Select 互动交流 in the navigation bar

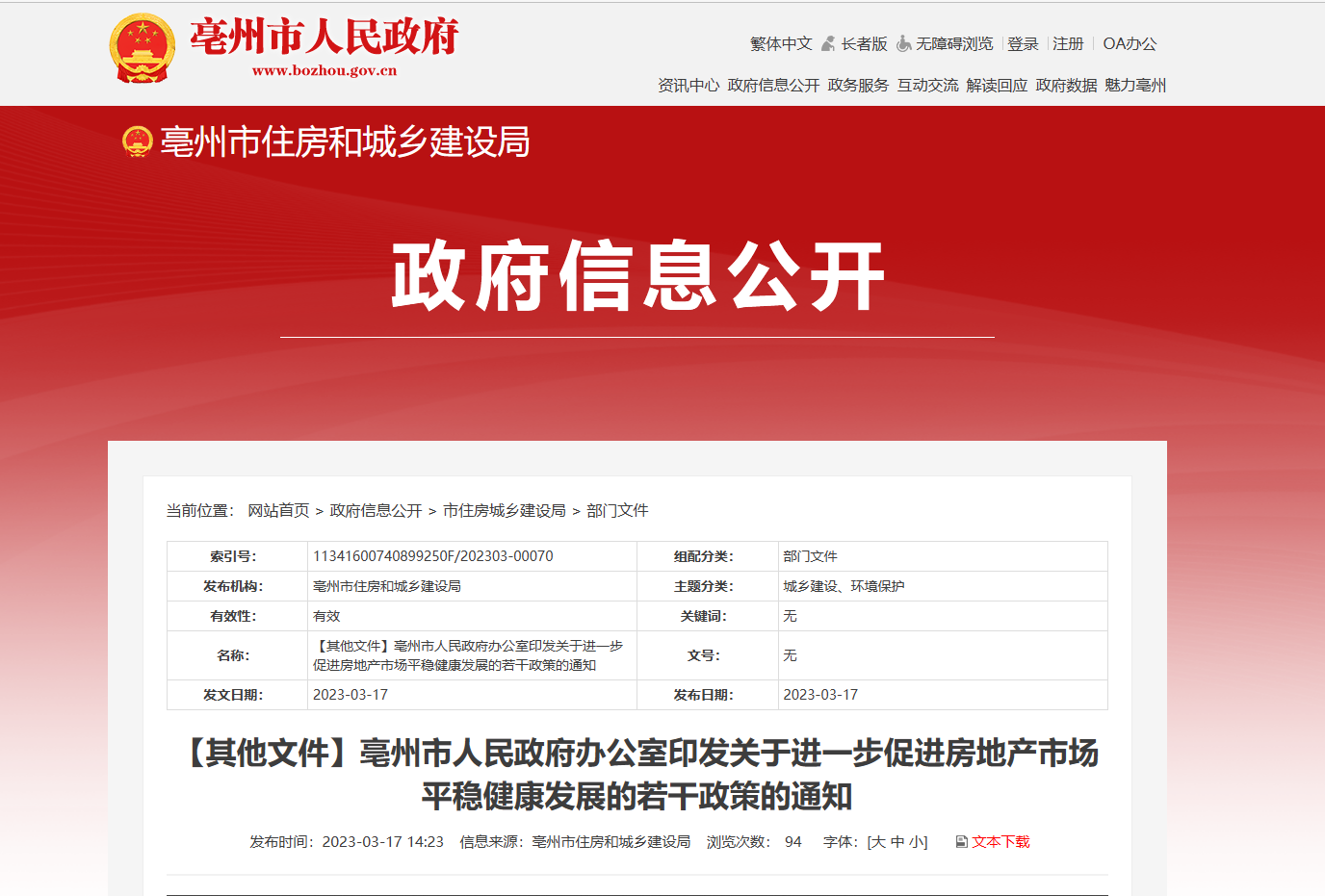point(927,85)
